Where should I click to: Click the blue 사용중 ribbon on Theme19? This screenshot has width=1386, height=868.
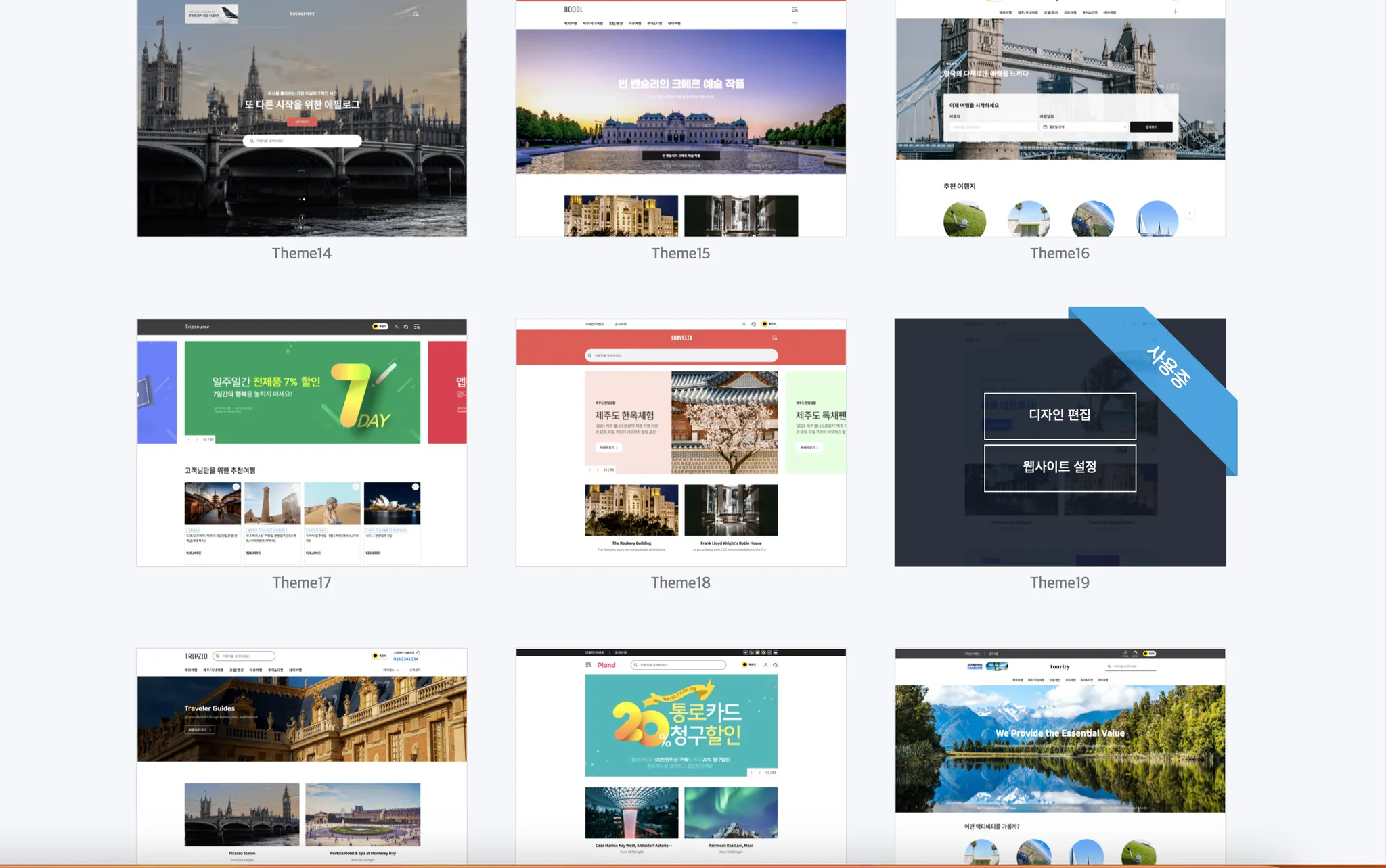[x=1168, y=367]
